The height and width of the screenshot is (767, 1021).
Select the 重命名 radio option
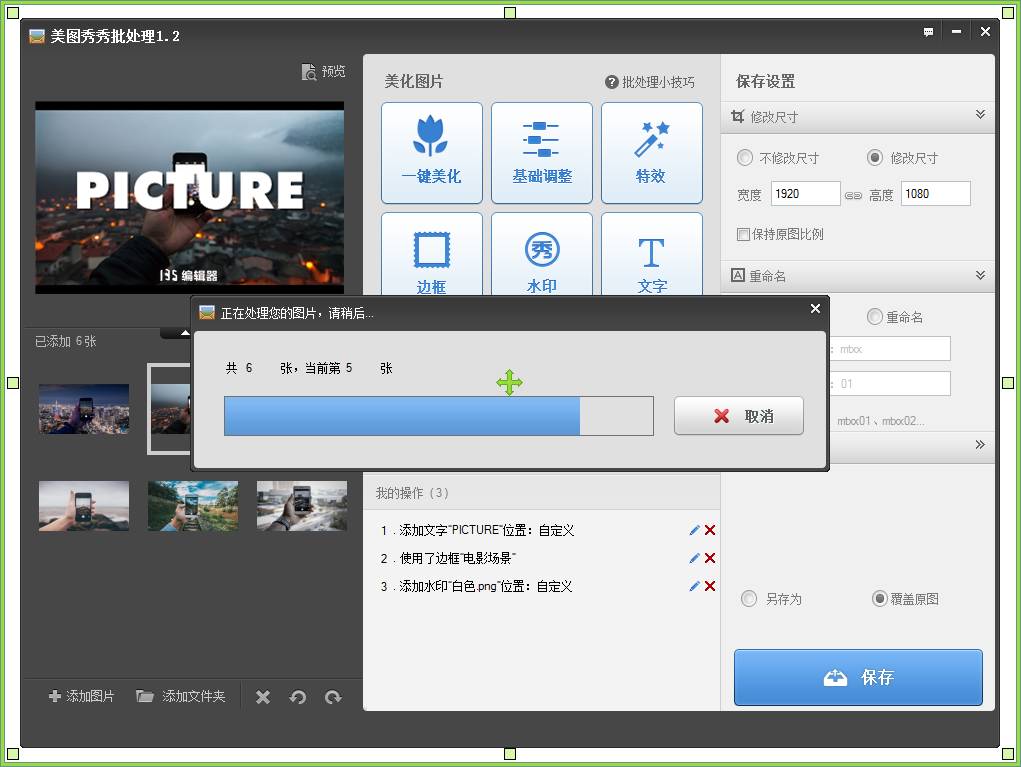coord(874,317)
